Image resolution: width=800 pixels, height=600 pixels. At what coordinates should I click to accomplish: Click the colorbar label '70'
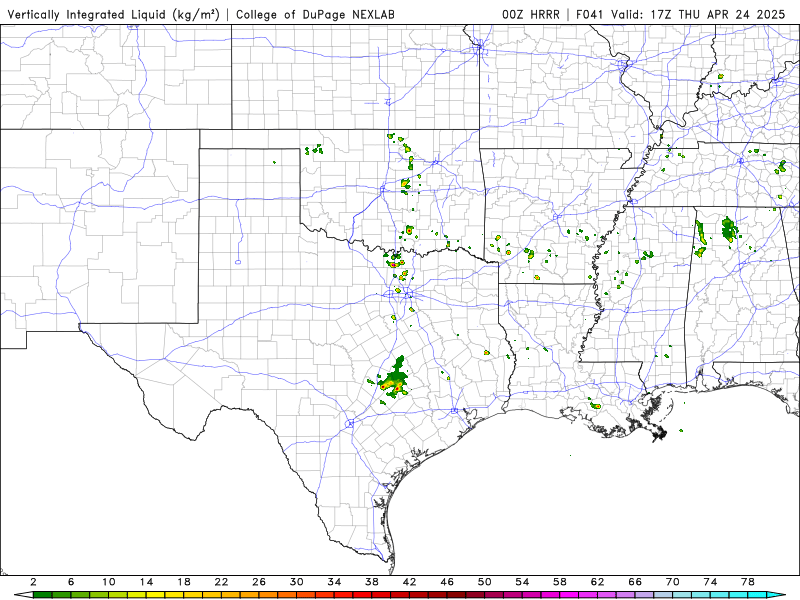tap(672, 582)
